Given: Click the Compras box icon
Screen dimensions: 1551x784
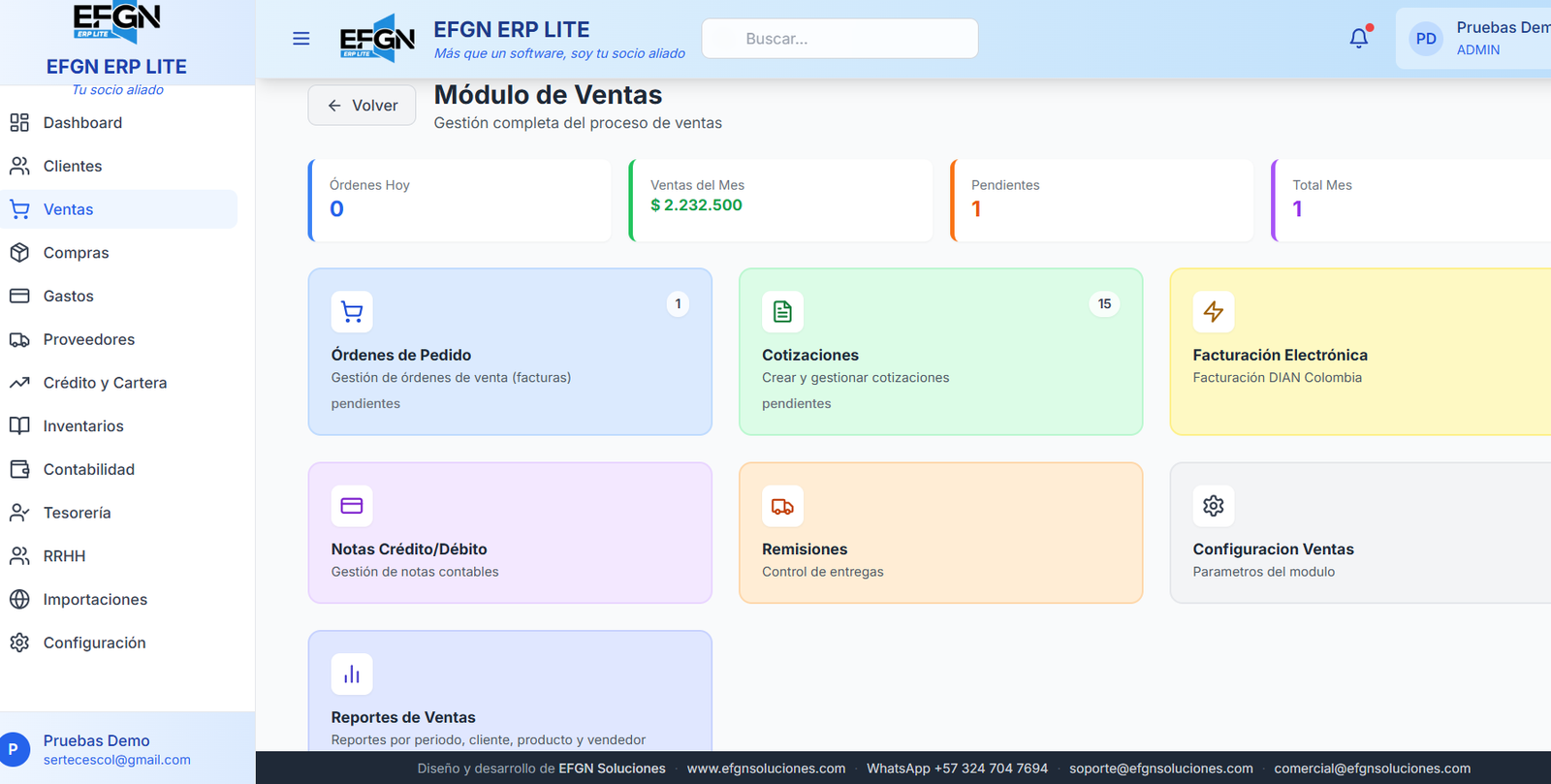Looking at the screenshot, I should (19, 253).
